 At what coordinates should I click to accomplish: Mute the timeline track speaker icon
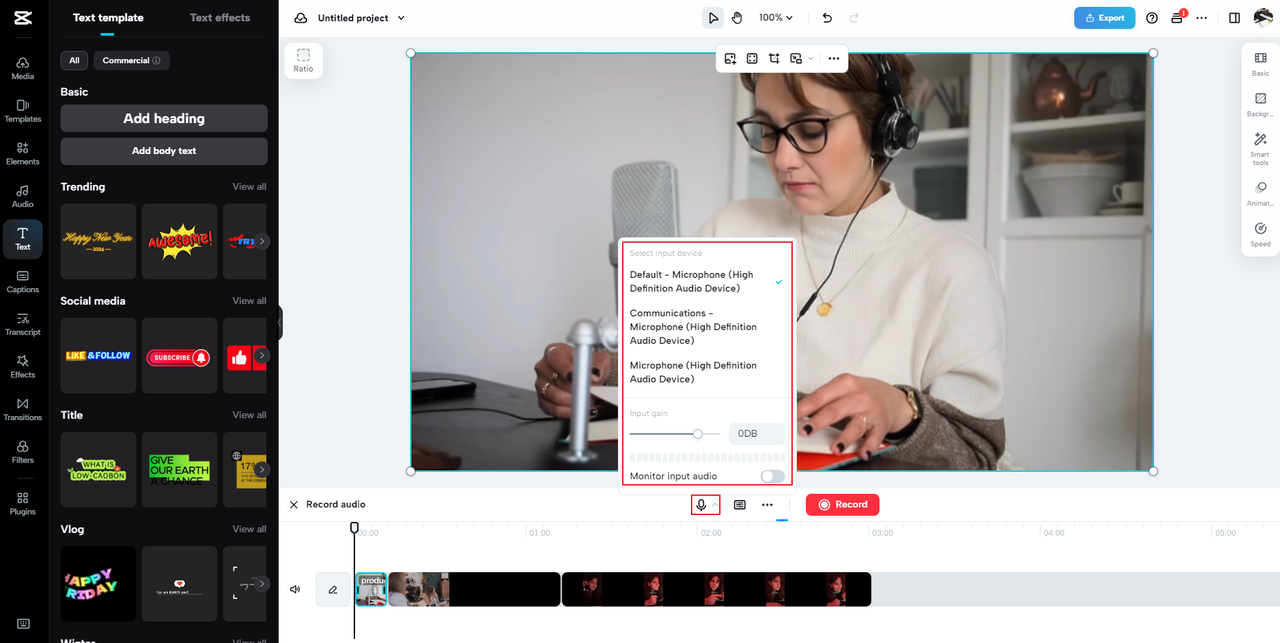295,590
